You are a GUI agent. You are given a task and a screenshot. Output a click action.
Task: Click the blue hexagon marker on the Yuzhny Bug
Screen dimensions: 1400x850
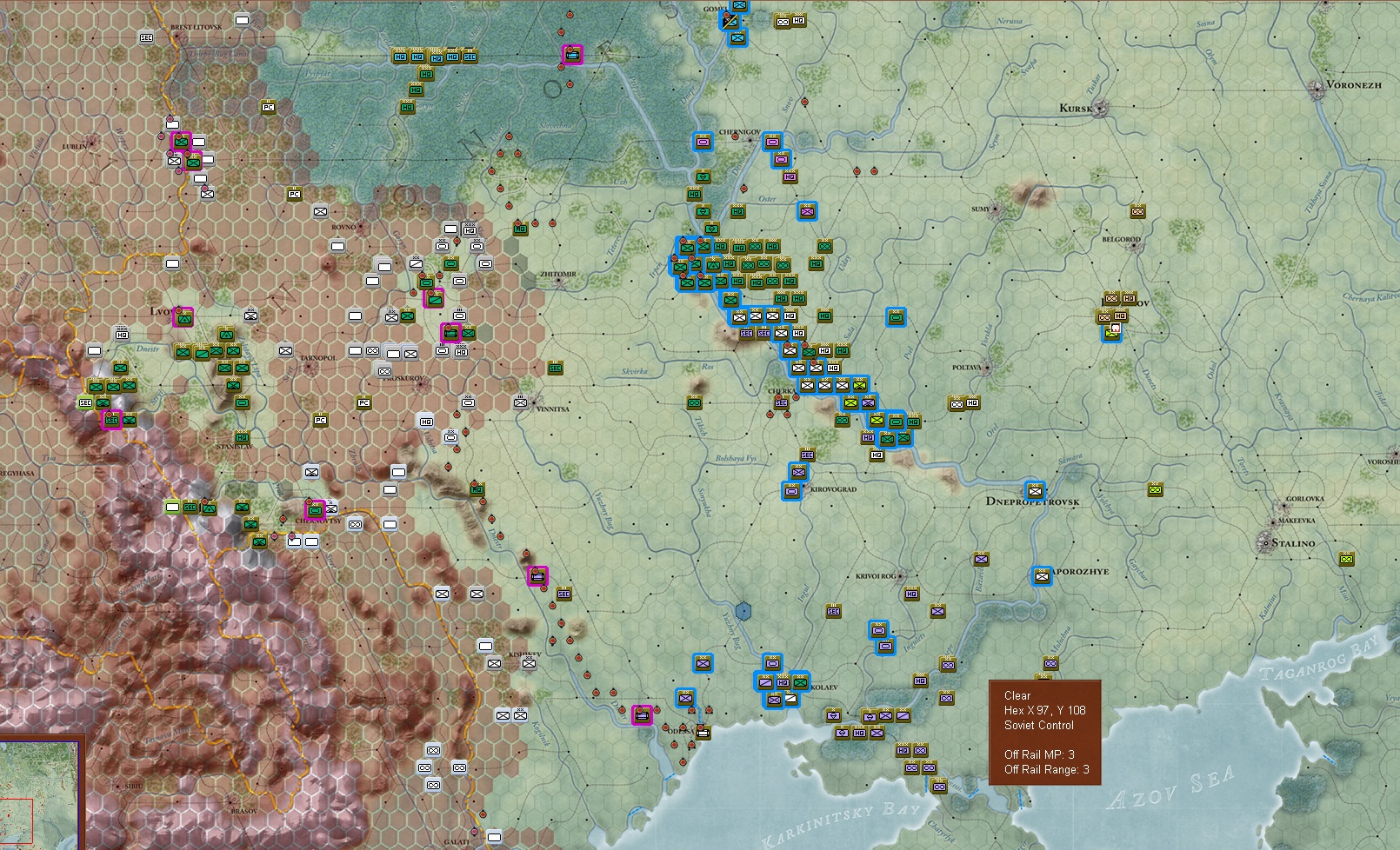pos(743,611)
